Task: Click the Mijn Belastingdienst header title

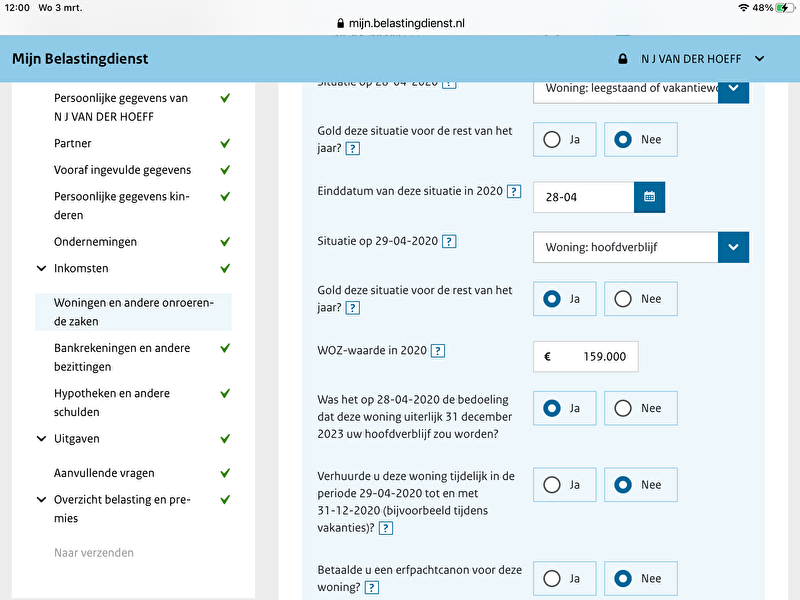Action: (x=80, y=59)
